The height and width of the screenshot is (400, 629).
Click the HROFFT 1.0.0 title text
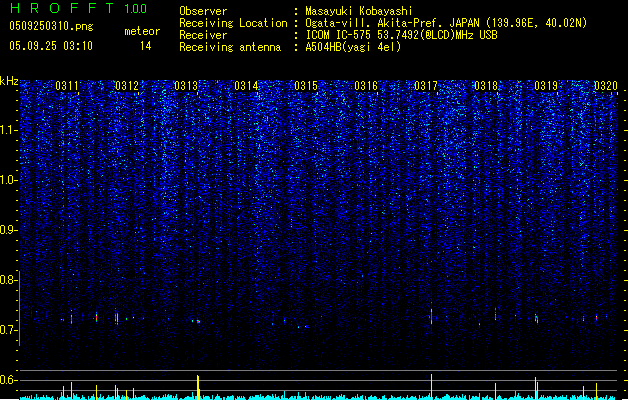tap(78, 8)
